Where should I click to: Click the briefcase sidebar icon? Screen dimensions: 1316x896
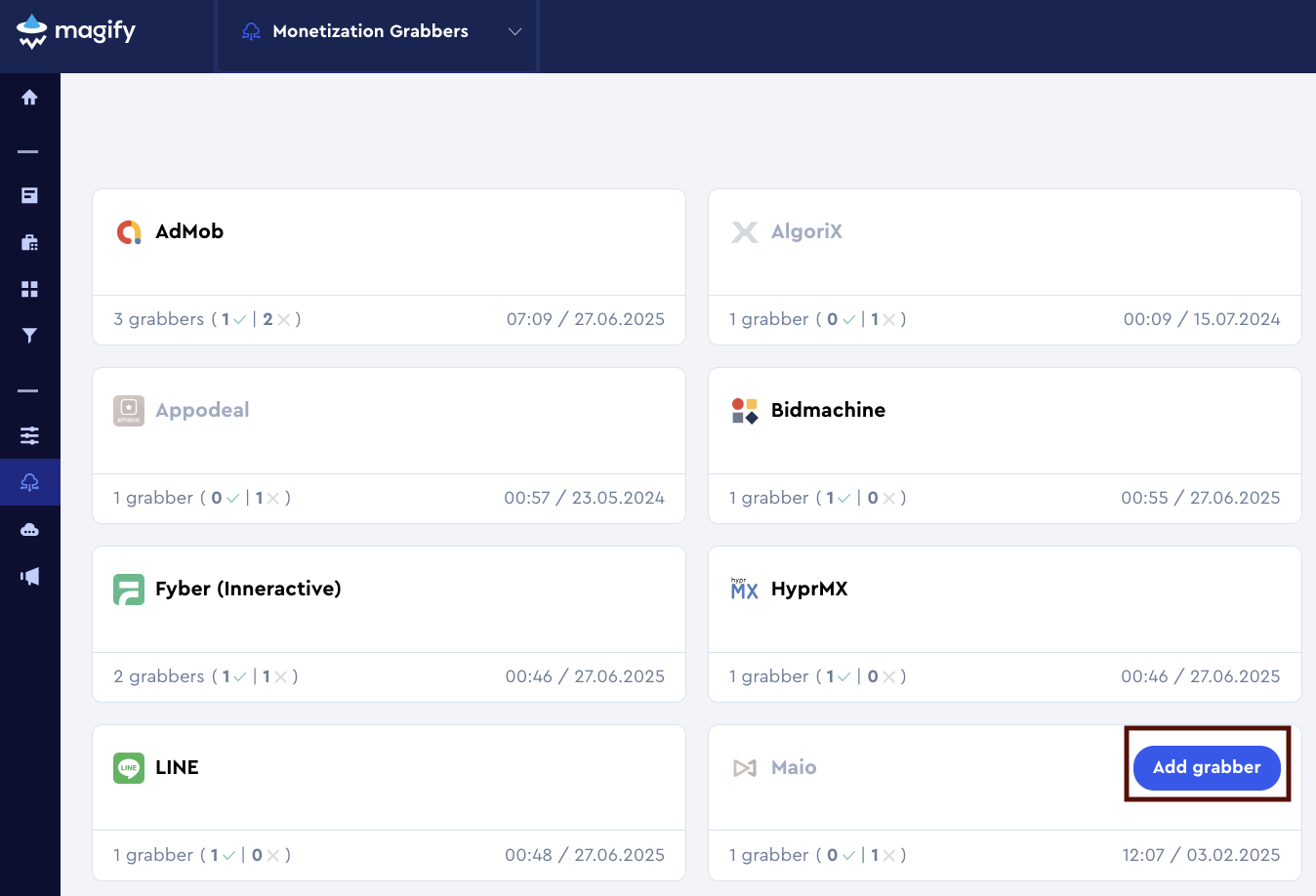point(30,242)
